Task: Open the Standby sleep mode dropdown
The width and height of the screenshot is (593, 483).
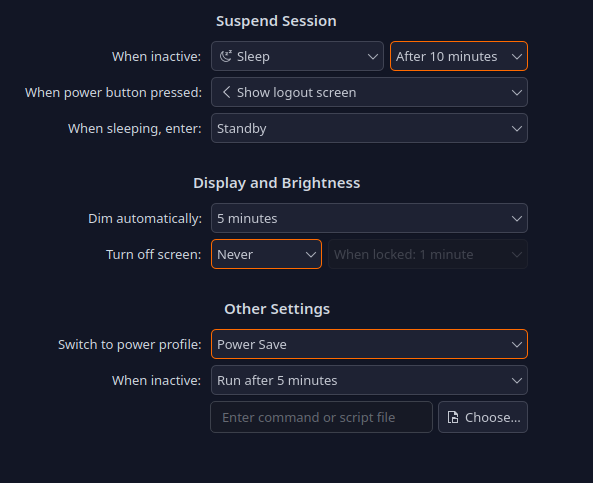Action: pyautogui.click(x=369, y=128)
